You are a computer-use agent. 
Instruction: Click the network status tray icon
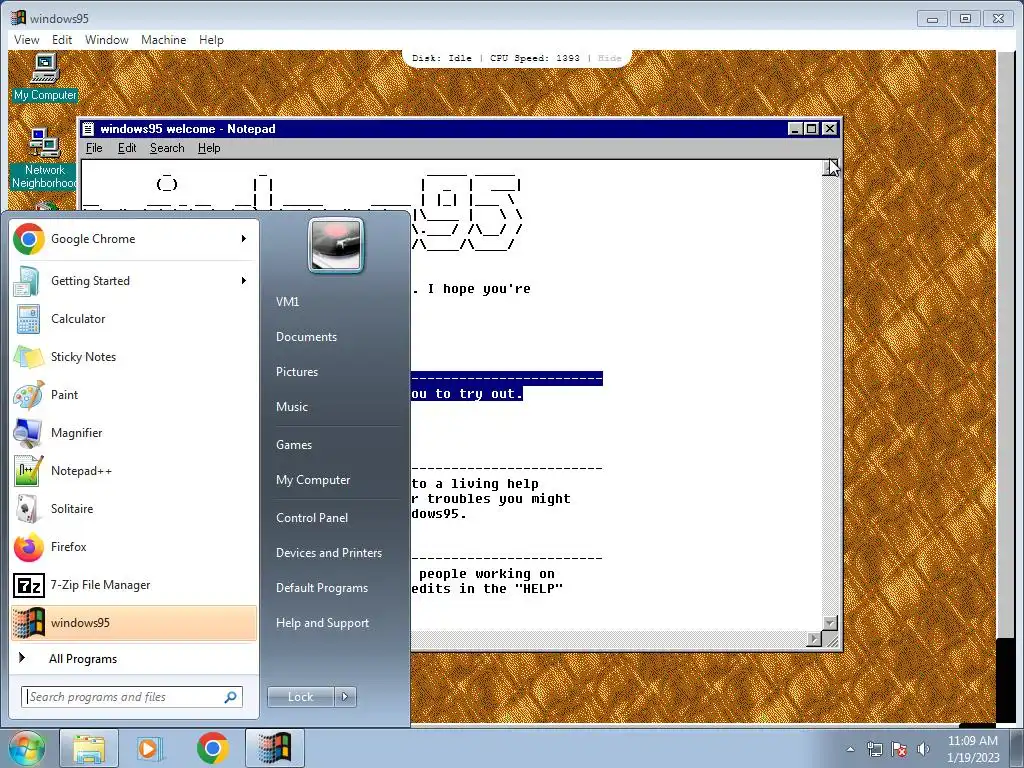click(874, 749)
